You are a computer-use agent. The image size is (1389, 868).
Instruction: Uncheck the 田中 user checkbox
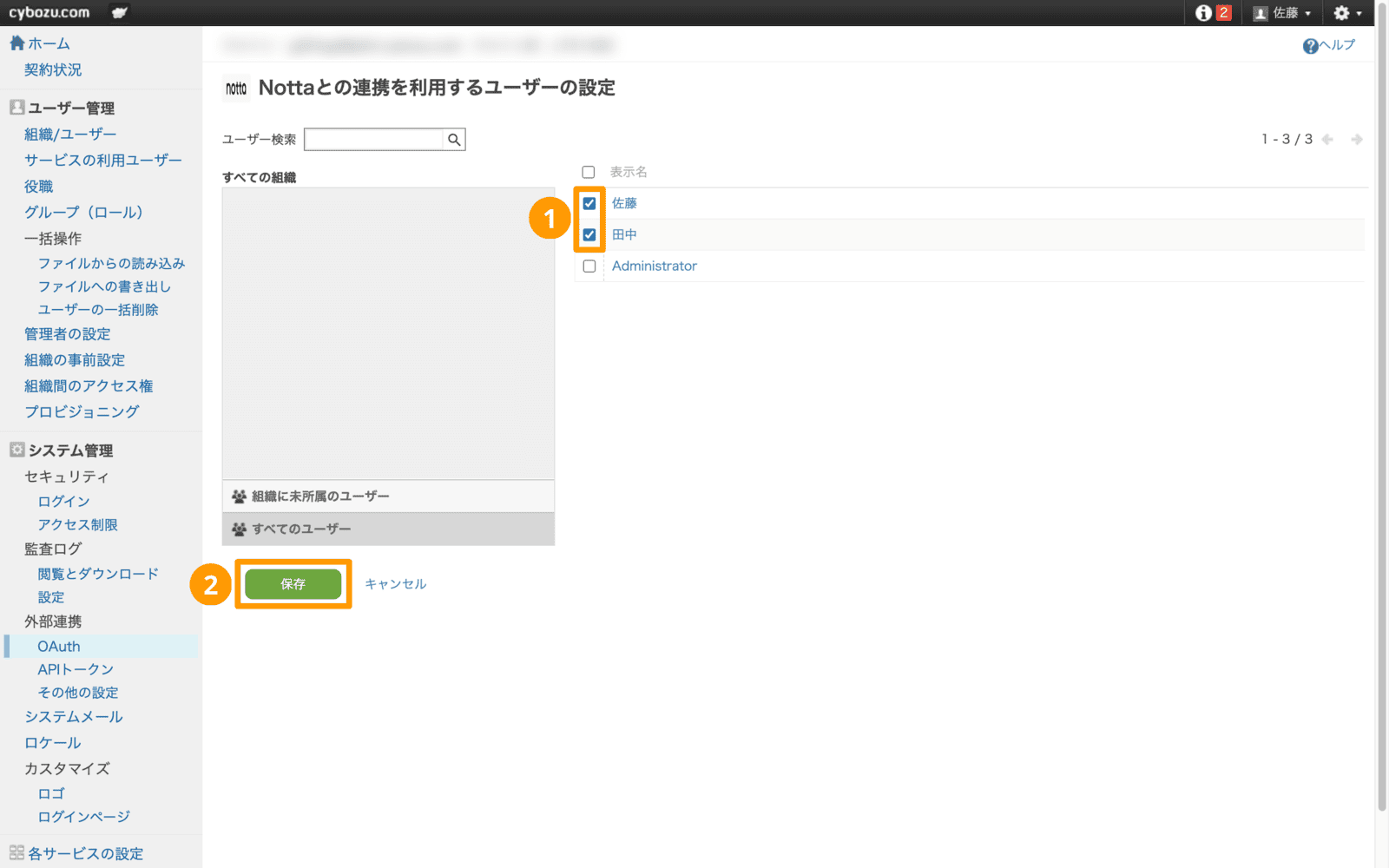coord(589,234)
